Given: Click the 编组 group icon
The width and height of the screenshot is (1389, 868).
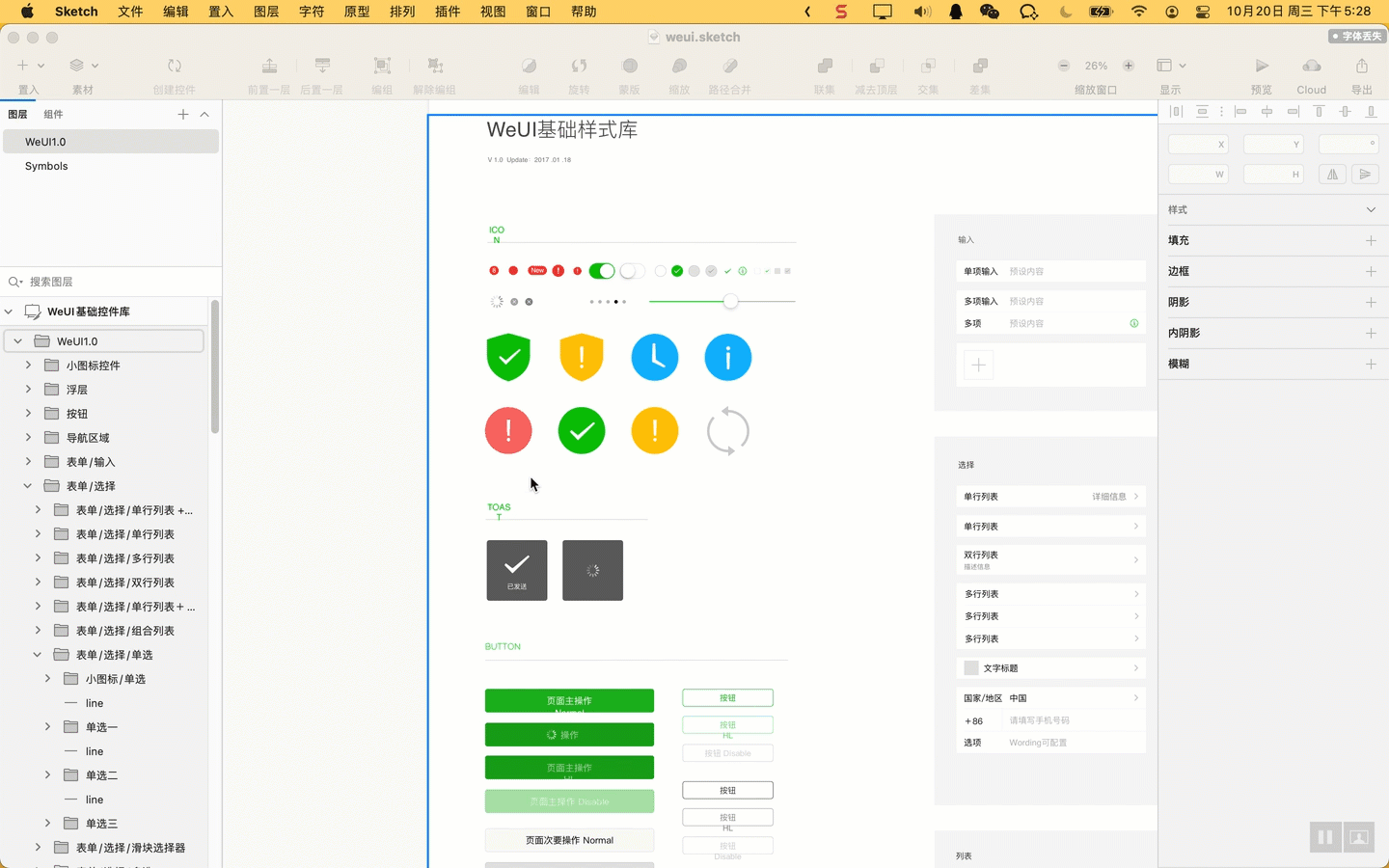Looking at the screenshot, I should pos(382,66).
